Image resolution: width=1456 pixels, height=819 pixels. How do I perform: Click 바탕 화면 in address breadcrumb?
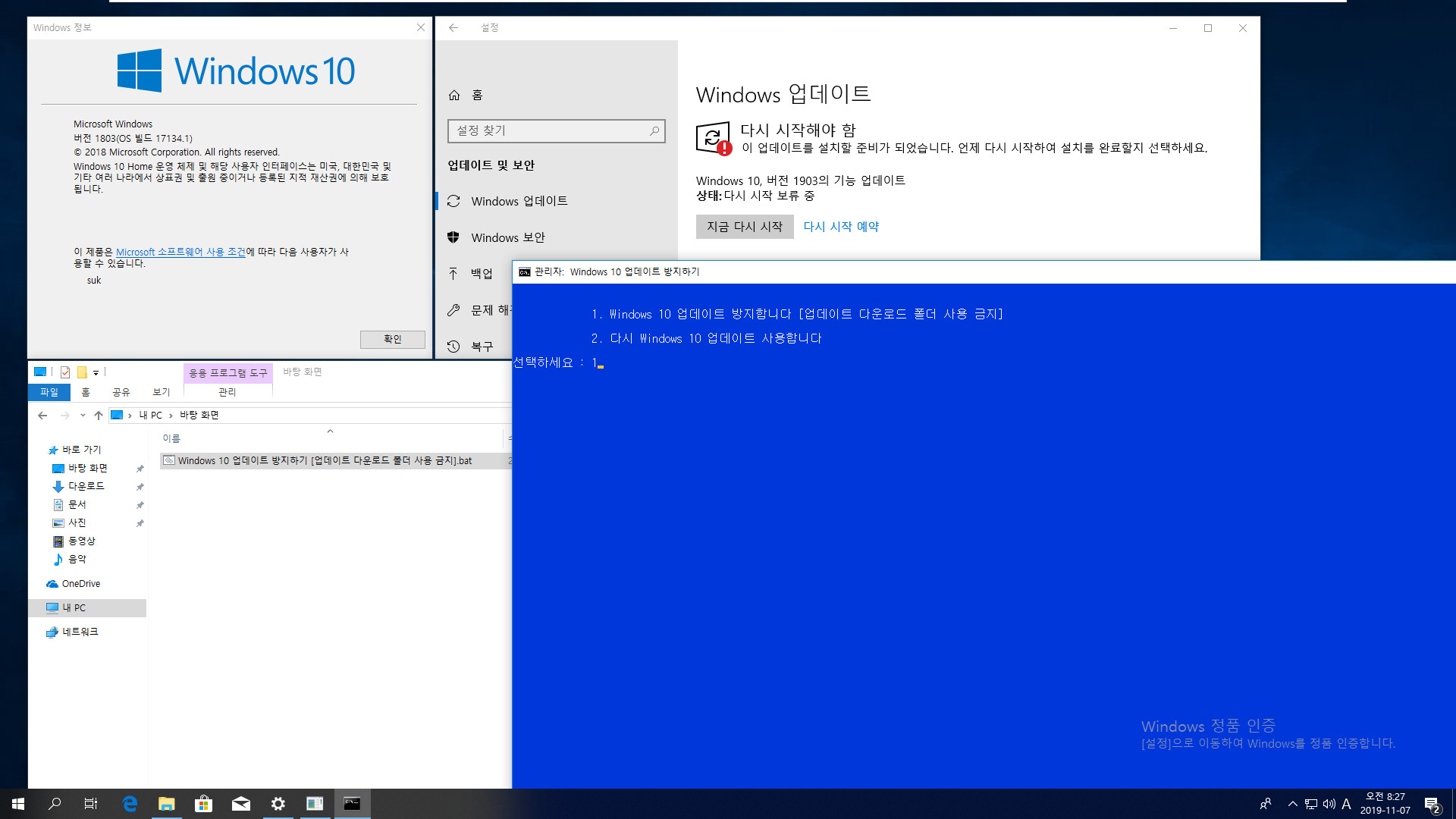pos(199,416)
